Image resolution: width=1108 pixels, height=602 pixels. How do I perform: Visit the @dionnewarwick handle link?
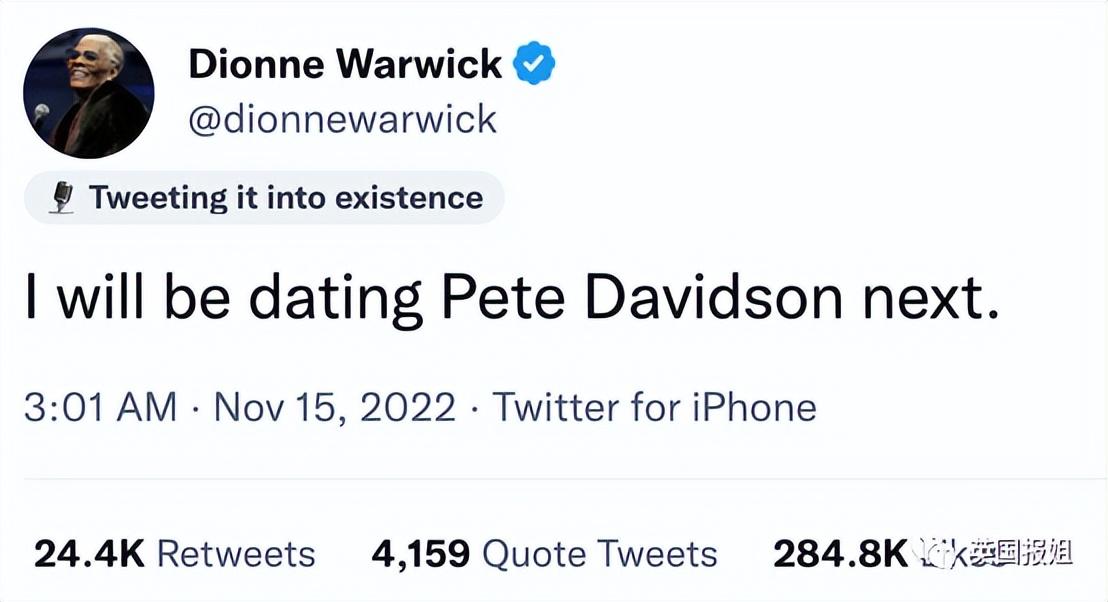pos(343,119)
